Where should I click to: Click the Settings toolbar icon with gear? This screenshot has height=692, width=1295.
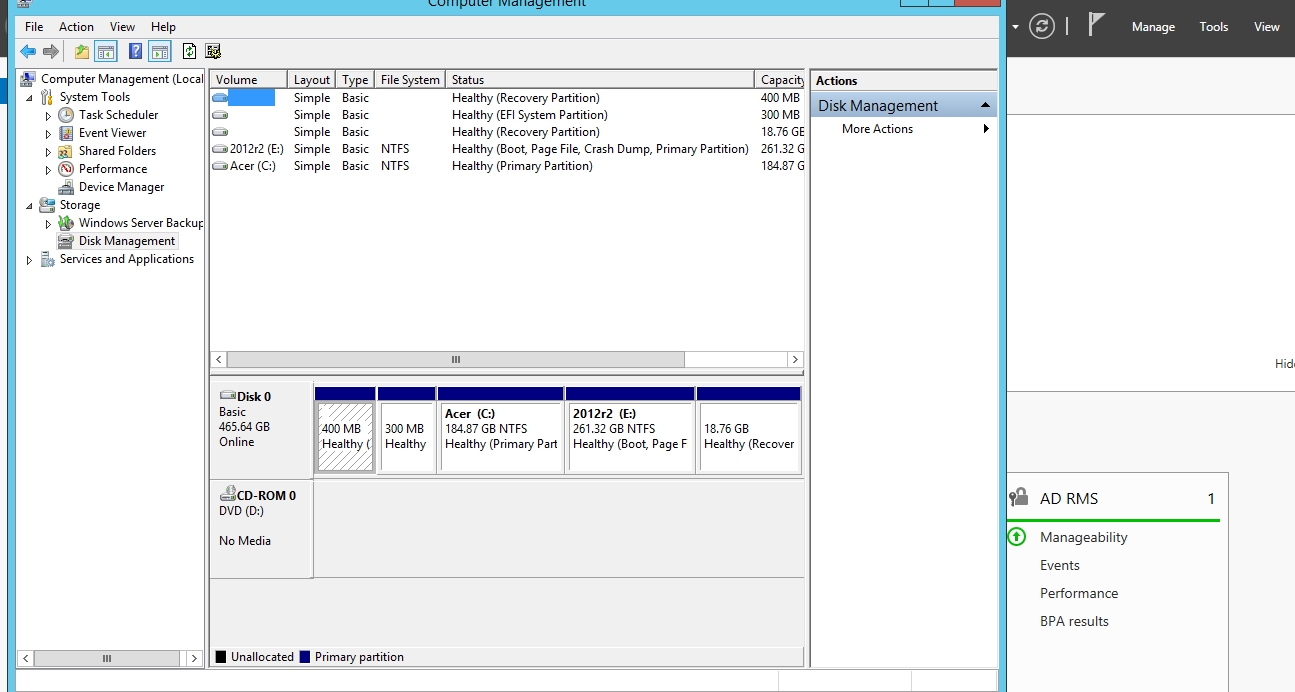point(213,52)
